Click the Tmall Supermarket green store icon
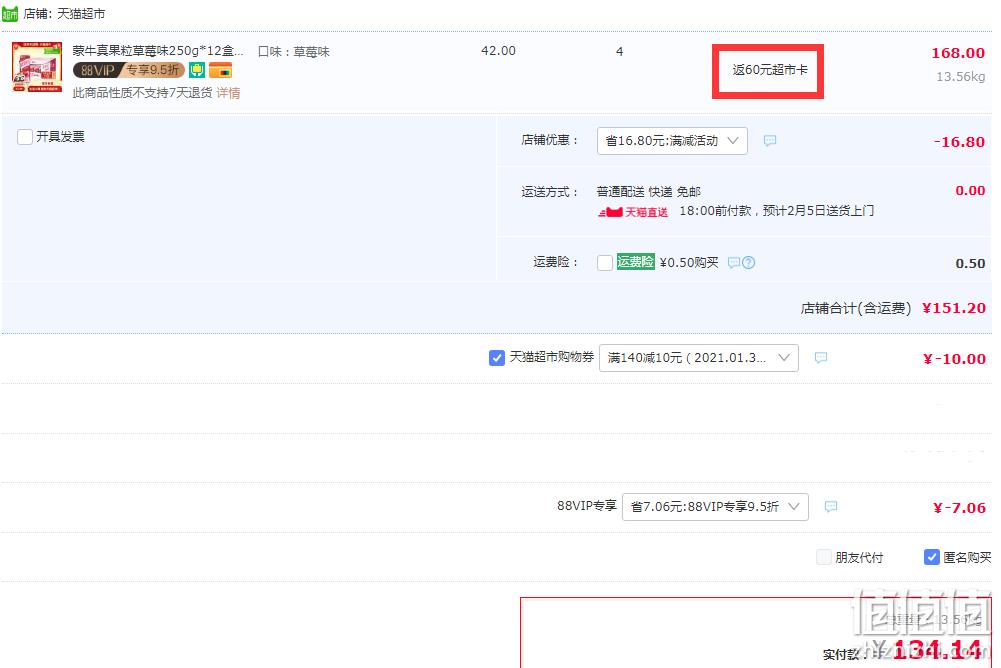Viewport: 1001px width, 668px height. tap(10, 13)
